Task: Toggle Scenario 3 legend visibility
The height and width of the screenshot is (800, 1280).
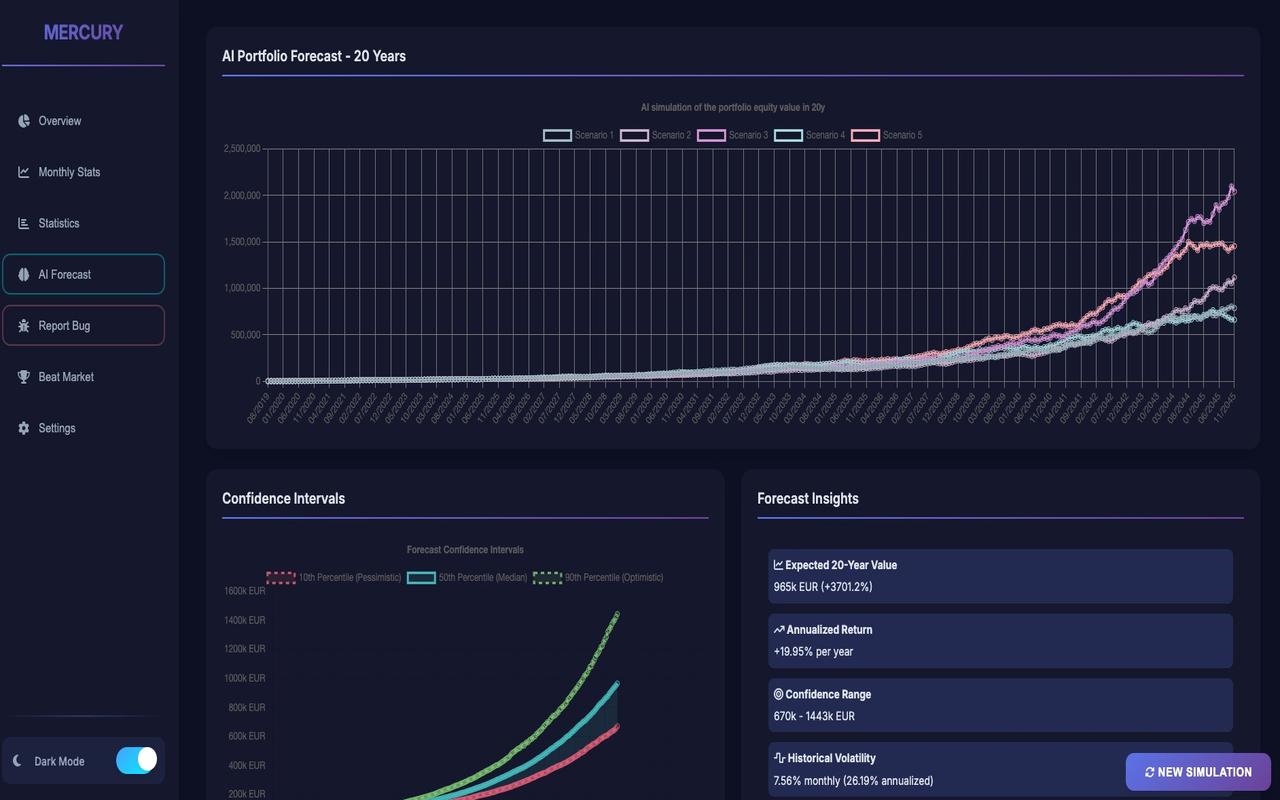Action: pos(733,135)
